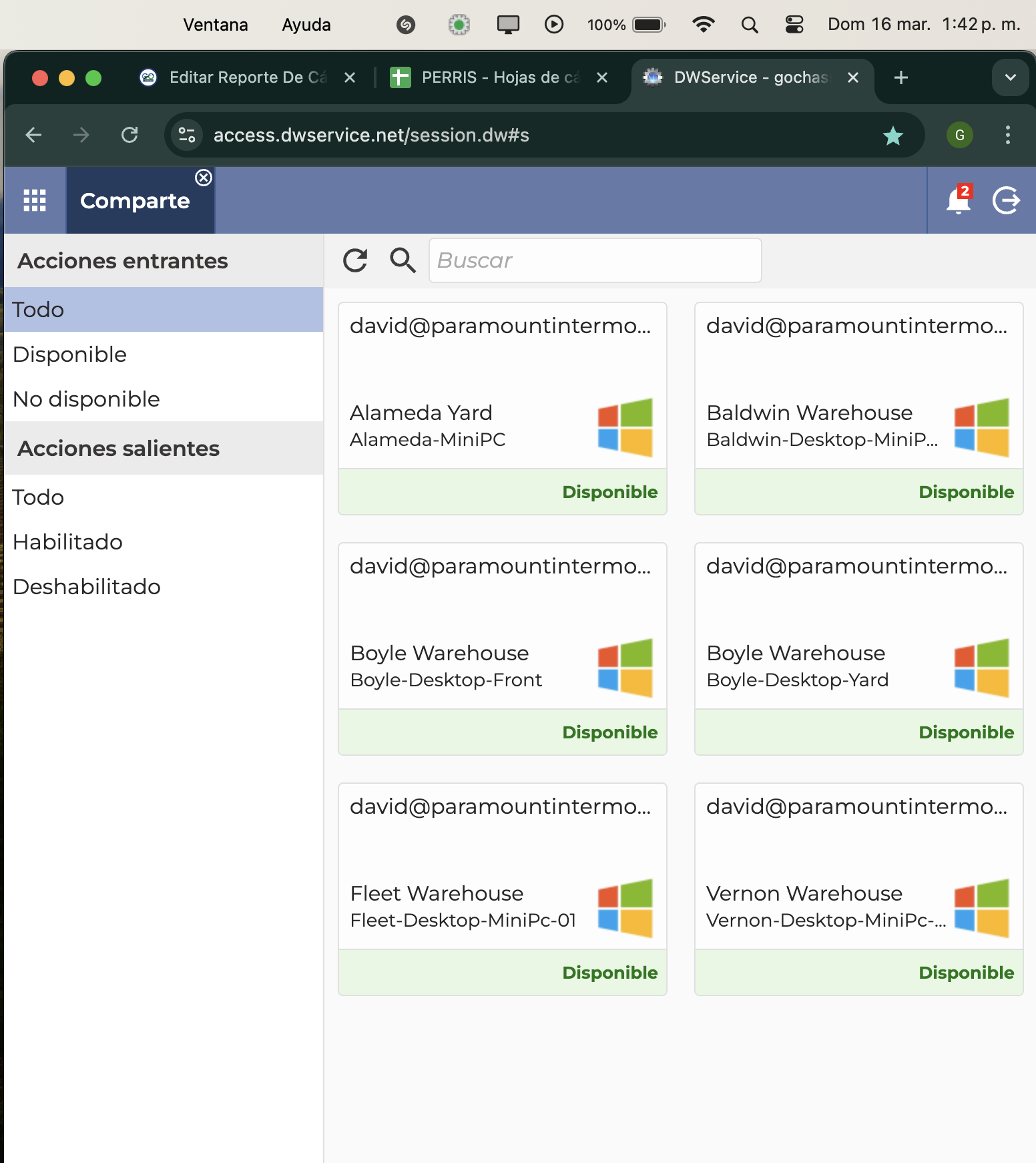Screen dimensions: 1036x1163
Task: Open the Baldwin Warehouse agent name
Action: (810, 413)
